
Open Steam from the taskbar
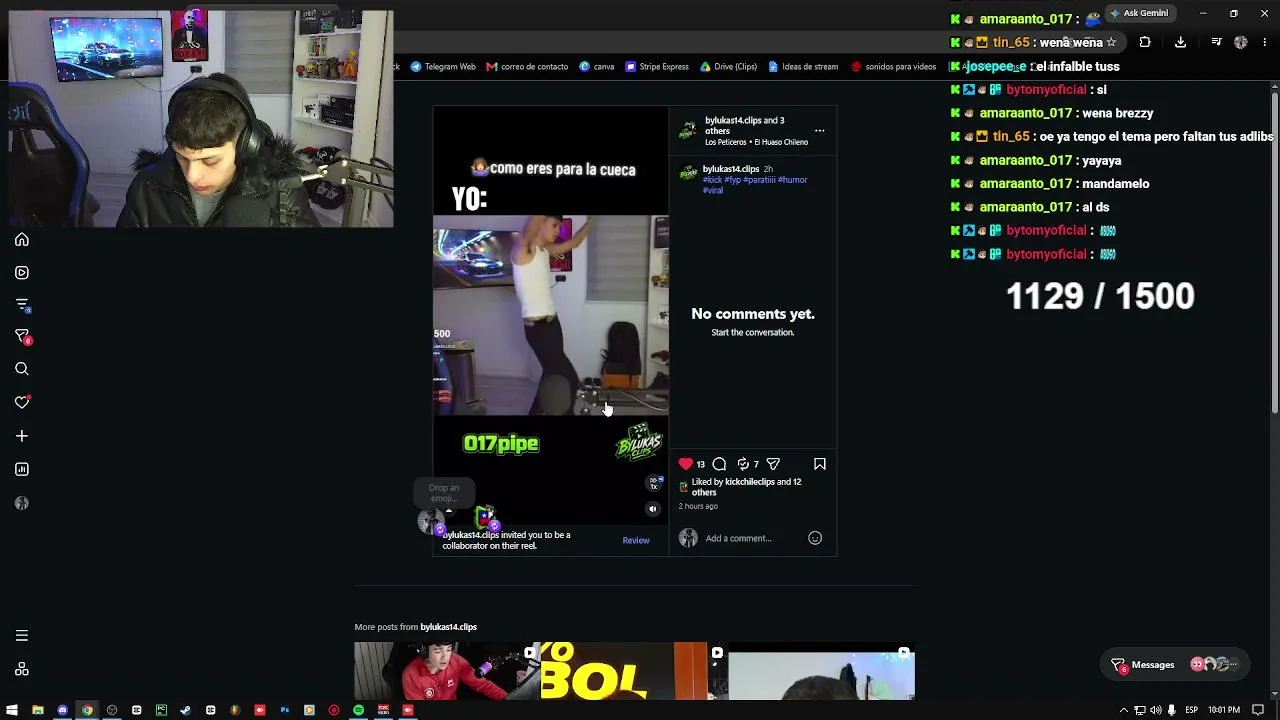[x=185, y=710]
